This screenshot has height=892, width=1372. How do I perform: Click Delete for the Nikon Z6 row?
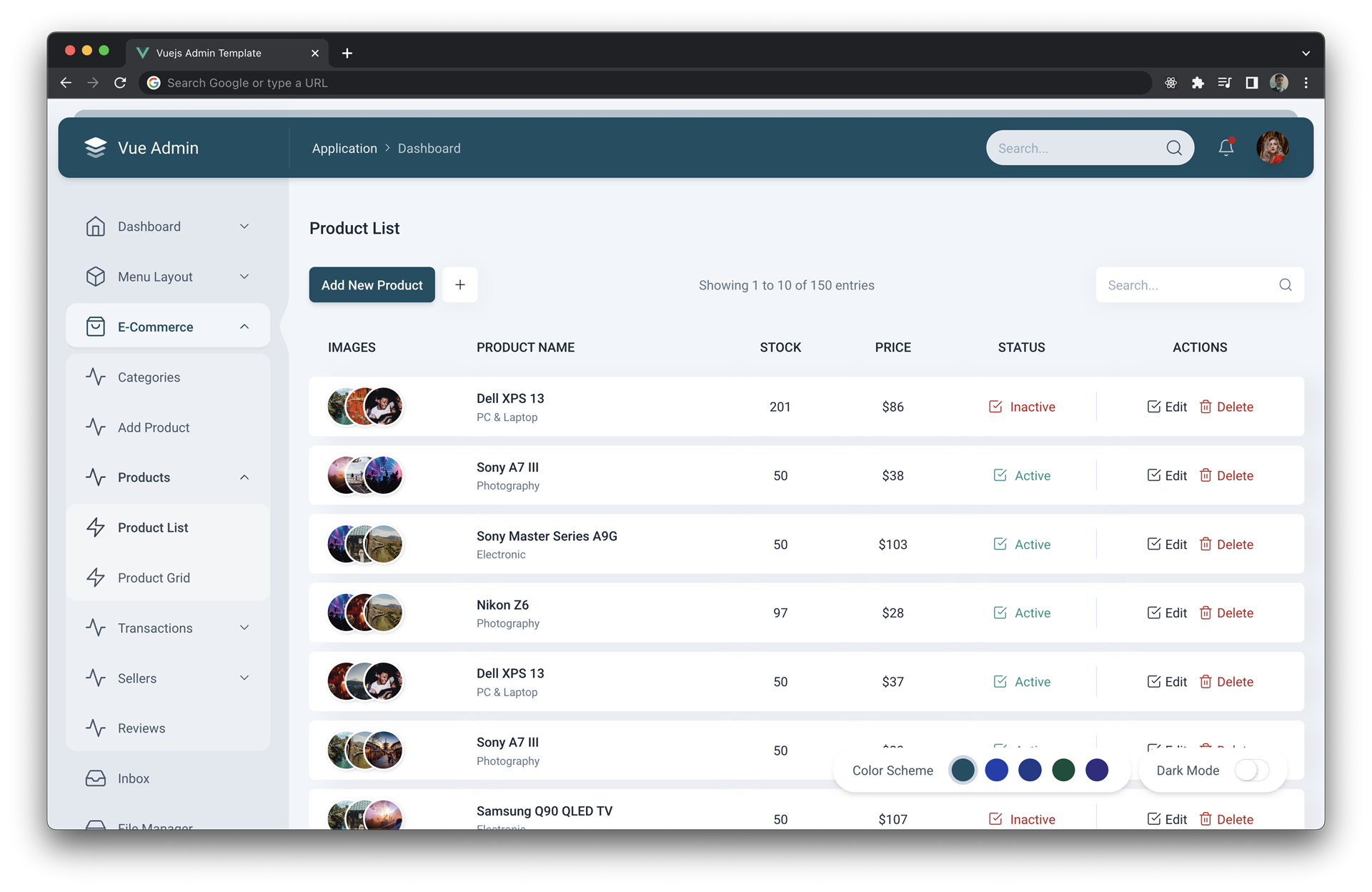tap(1226, 613)
